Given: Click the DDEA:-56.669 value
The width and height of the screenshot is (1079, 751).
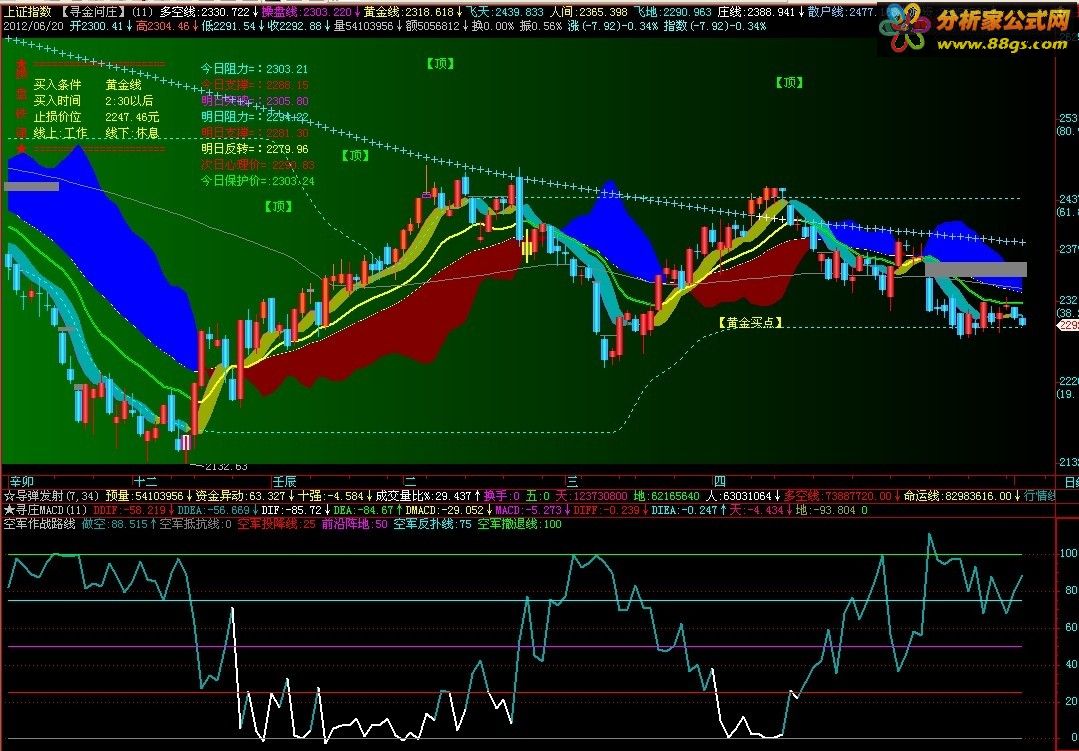Looking at the screenshot, I should click(213, 510).
